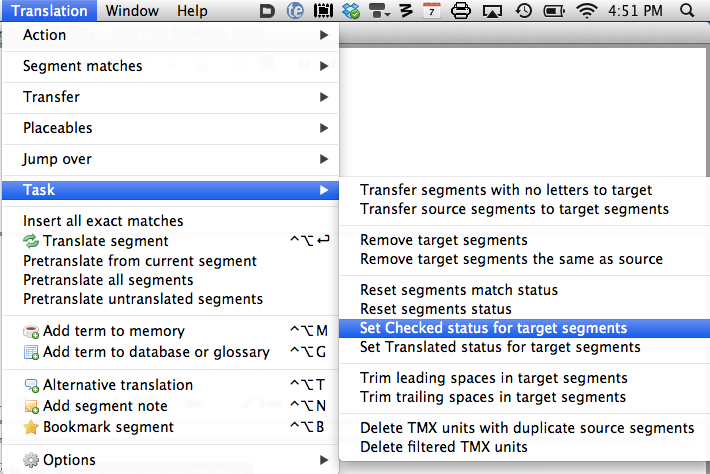Expand the Action submenu
710x474 pixels.
170,35
